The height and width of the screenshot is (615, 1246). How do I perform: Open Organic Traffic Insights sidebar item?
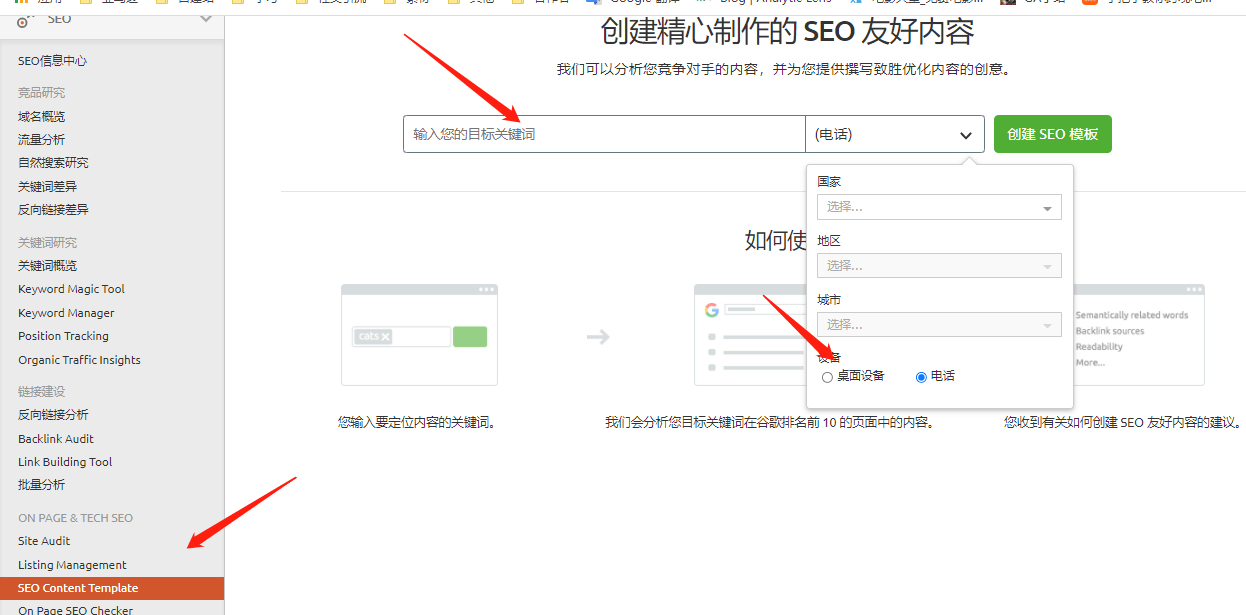(x=79, y=360)
